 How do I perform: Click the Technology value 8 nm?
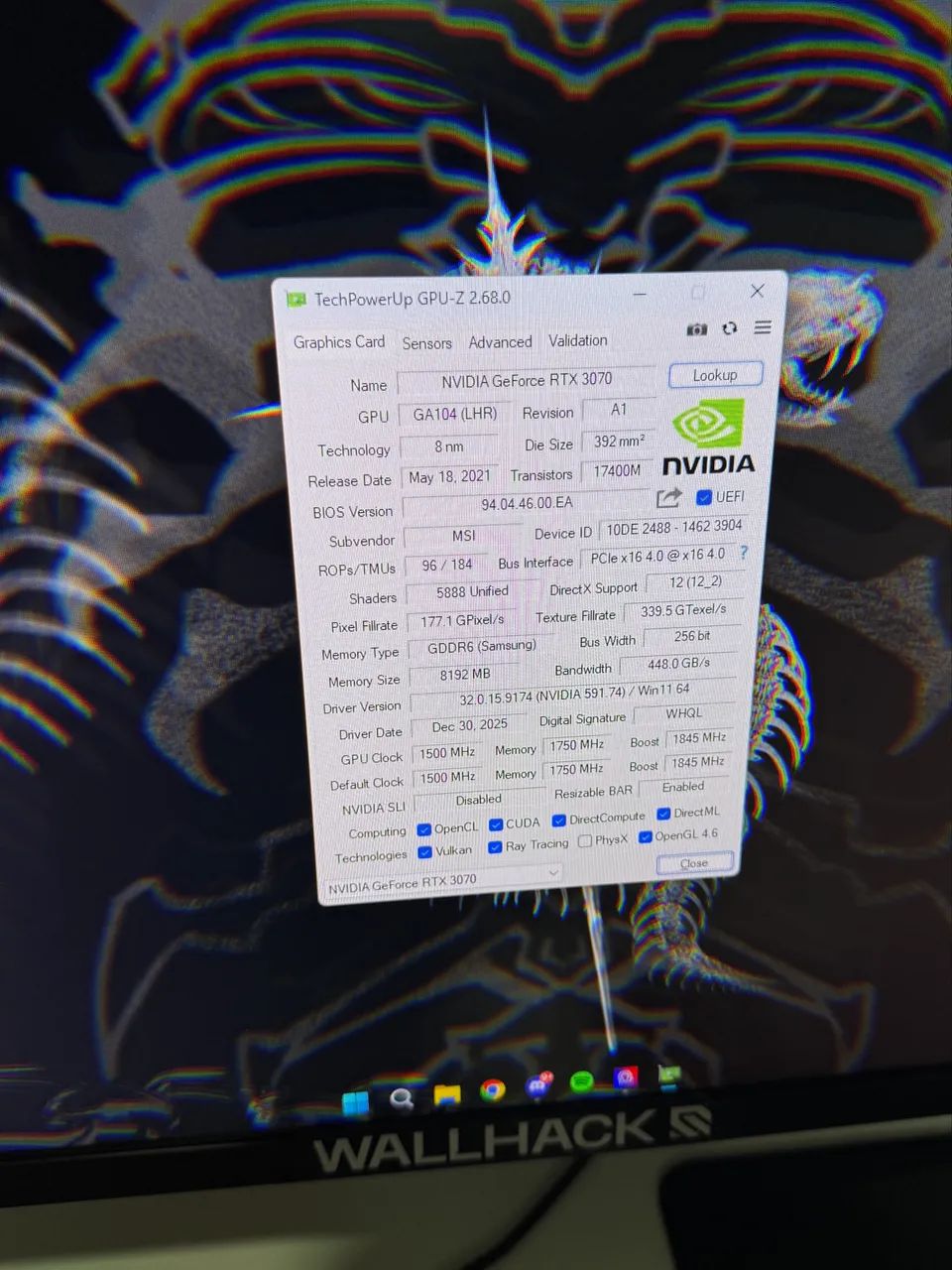(x=449, y=446)
